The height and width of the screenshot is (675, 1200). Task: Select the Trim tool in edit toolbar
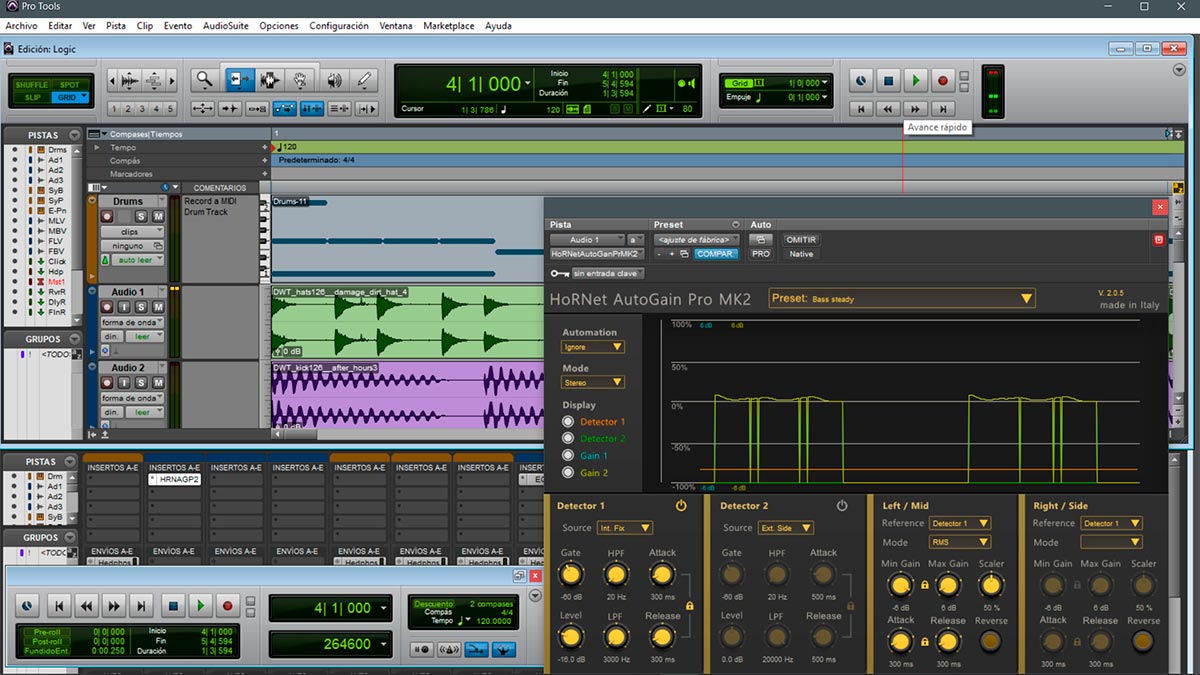[239, 80]
